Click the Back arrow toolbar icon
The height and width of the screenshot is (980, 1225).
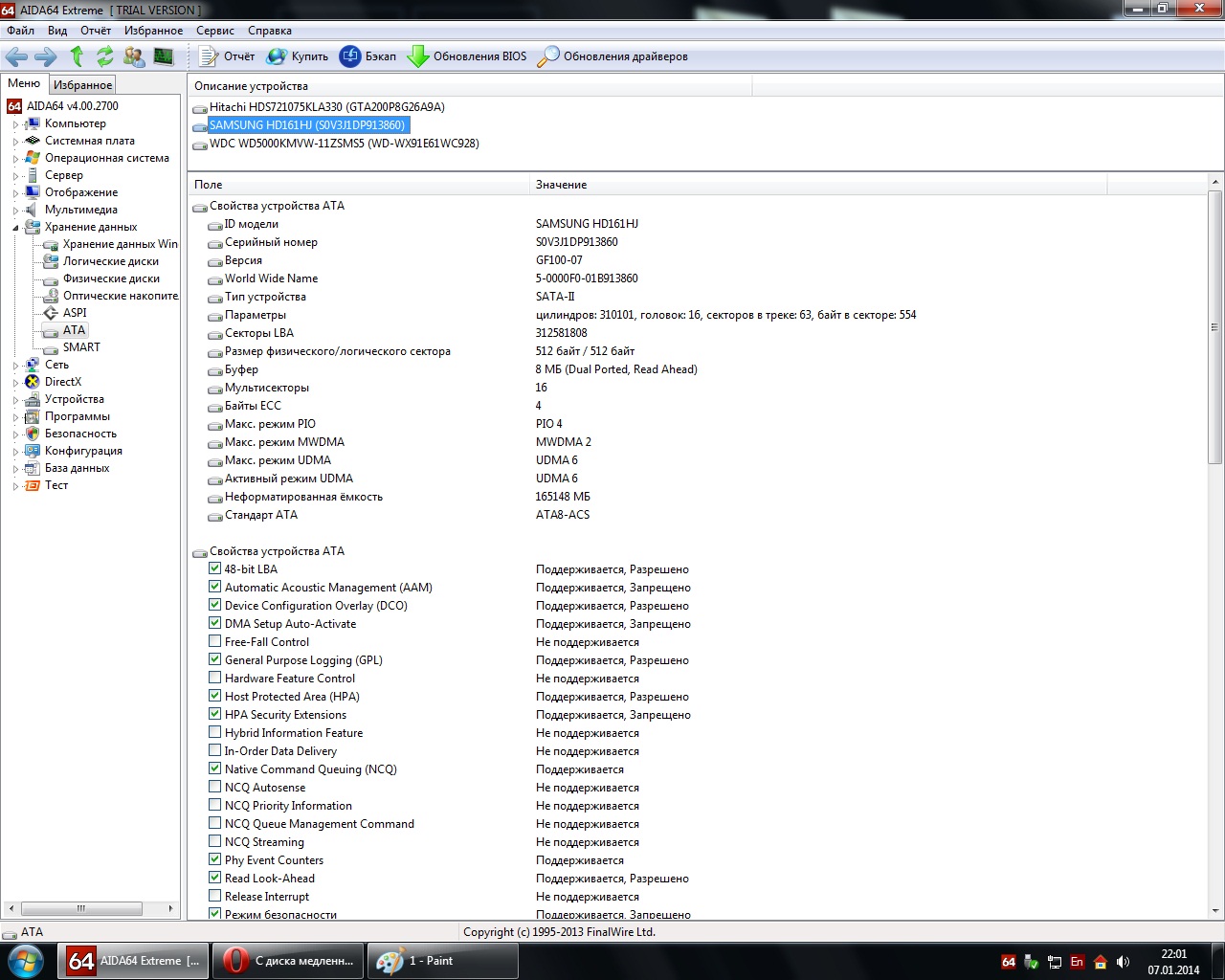point(16,56)
